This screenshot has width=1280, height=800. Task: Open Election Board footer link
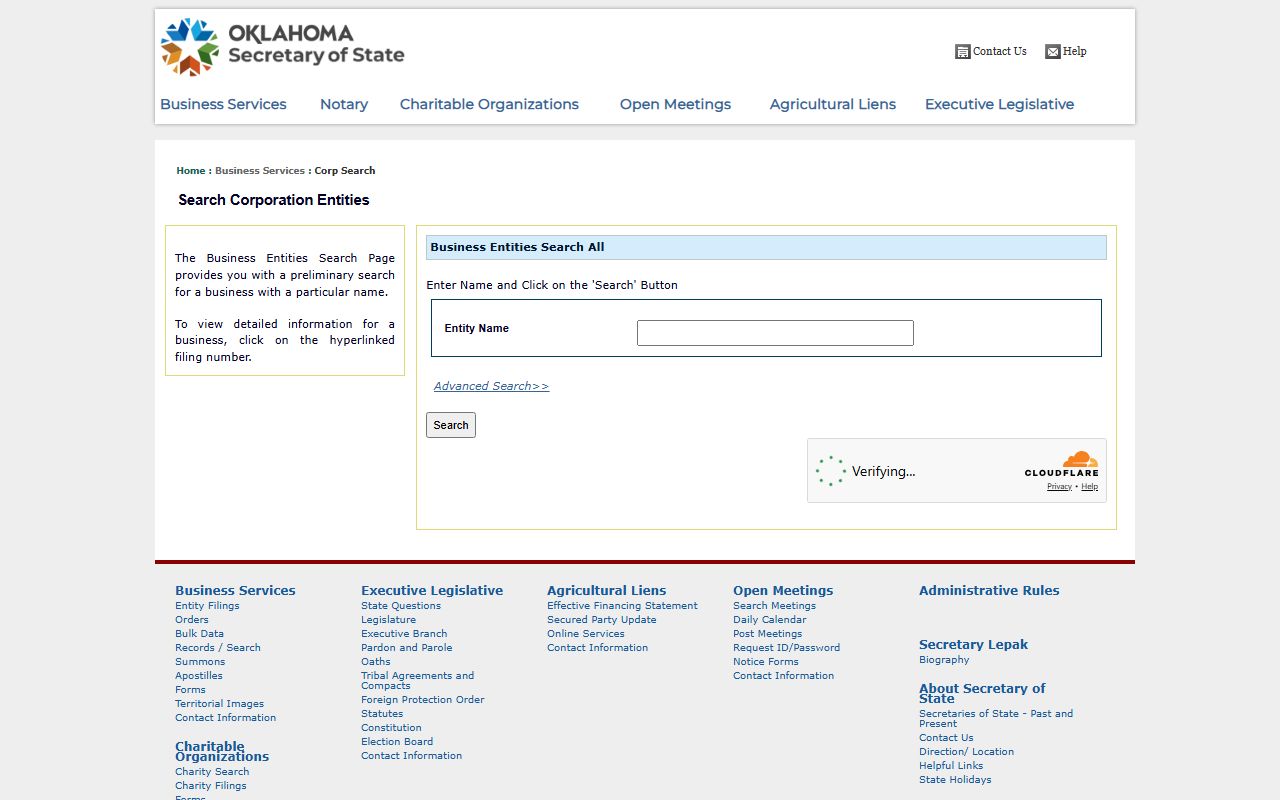397,741
